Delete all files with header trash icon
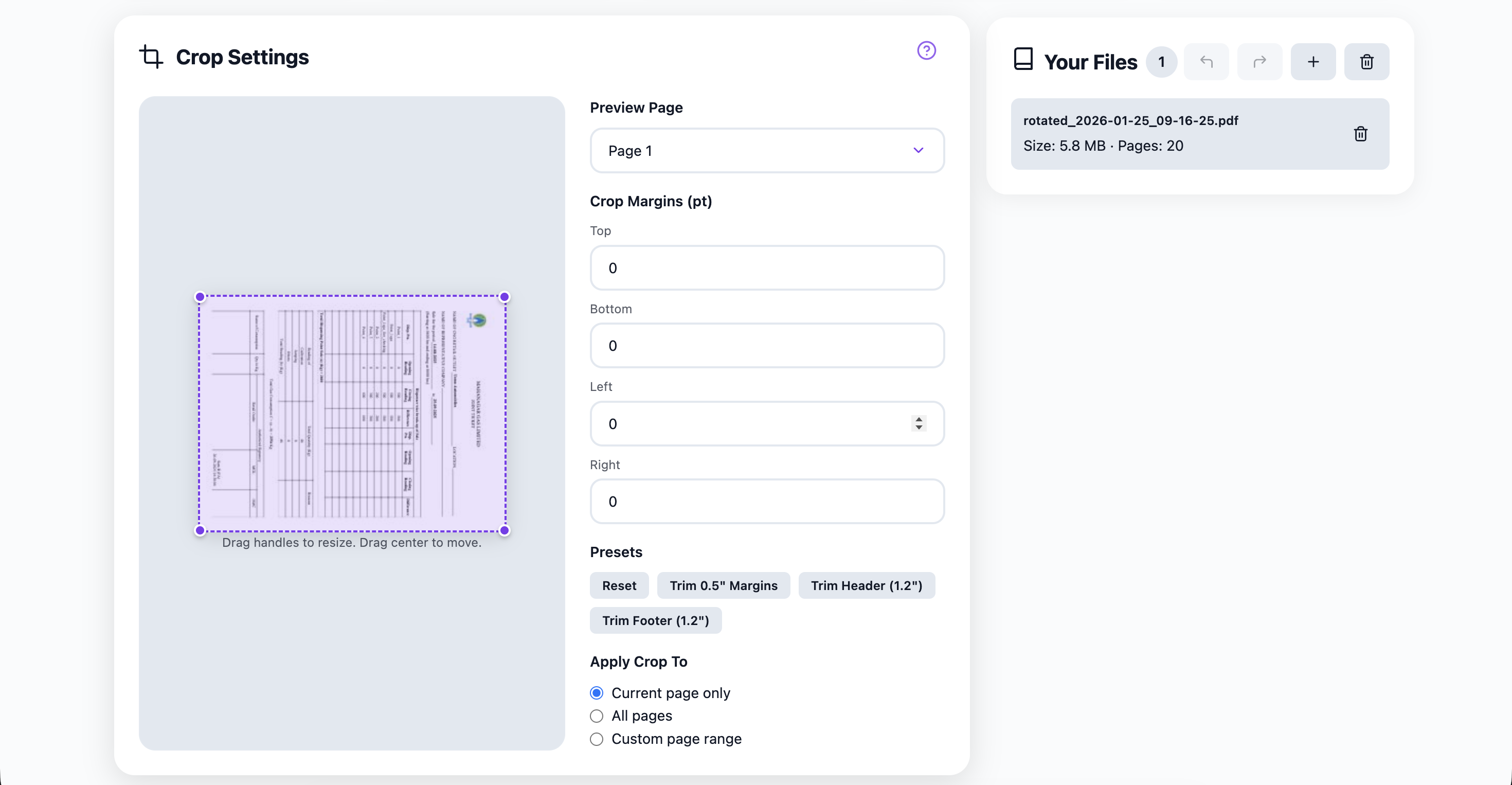 (x=1366, y=62)
